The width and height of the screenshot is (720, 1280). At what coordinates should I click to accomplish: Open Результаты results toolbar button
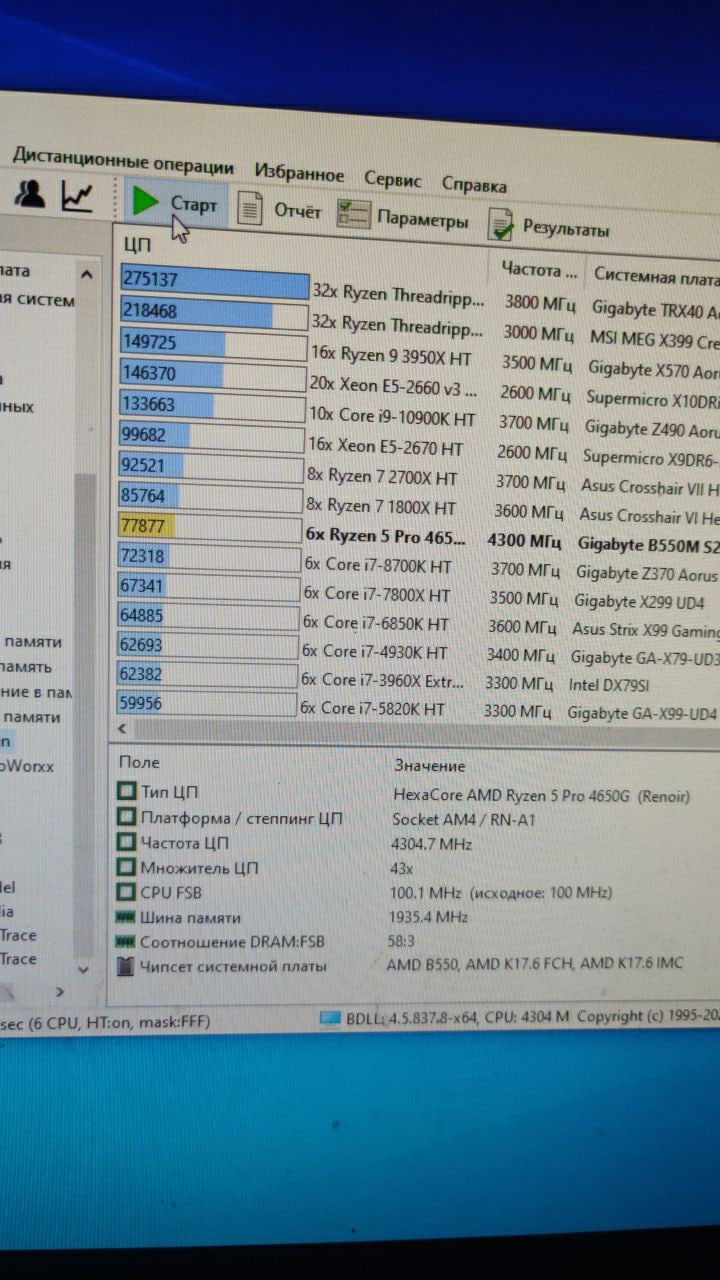click(548, 226)
